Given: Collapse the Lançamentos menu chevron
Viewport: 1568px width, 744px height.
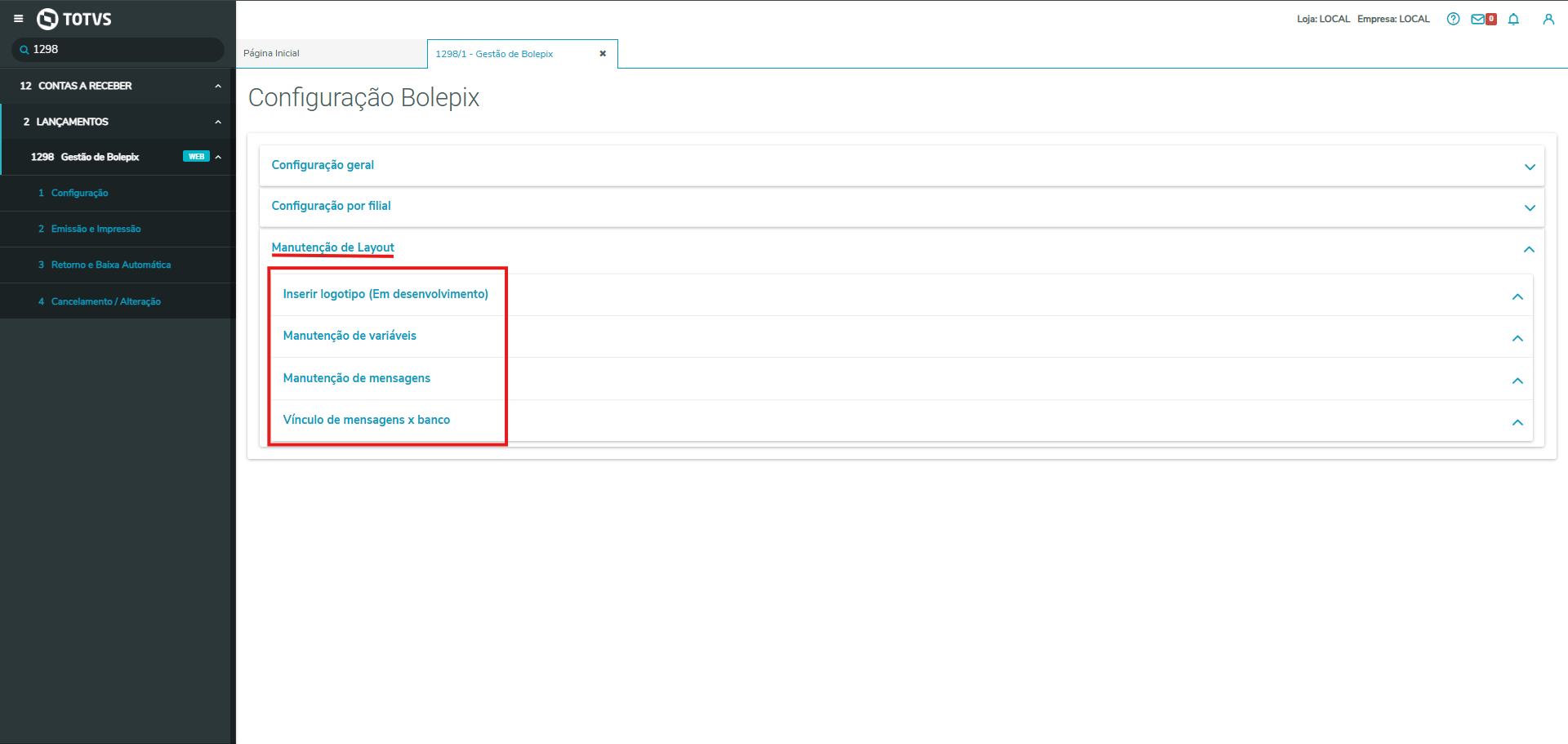Looking at the screenshot, I should (218, 122).
